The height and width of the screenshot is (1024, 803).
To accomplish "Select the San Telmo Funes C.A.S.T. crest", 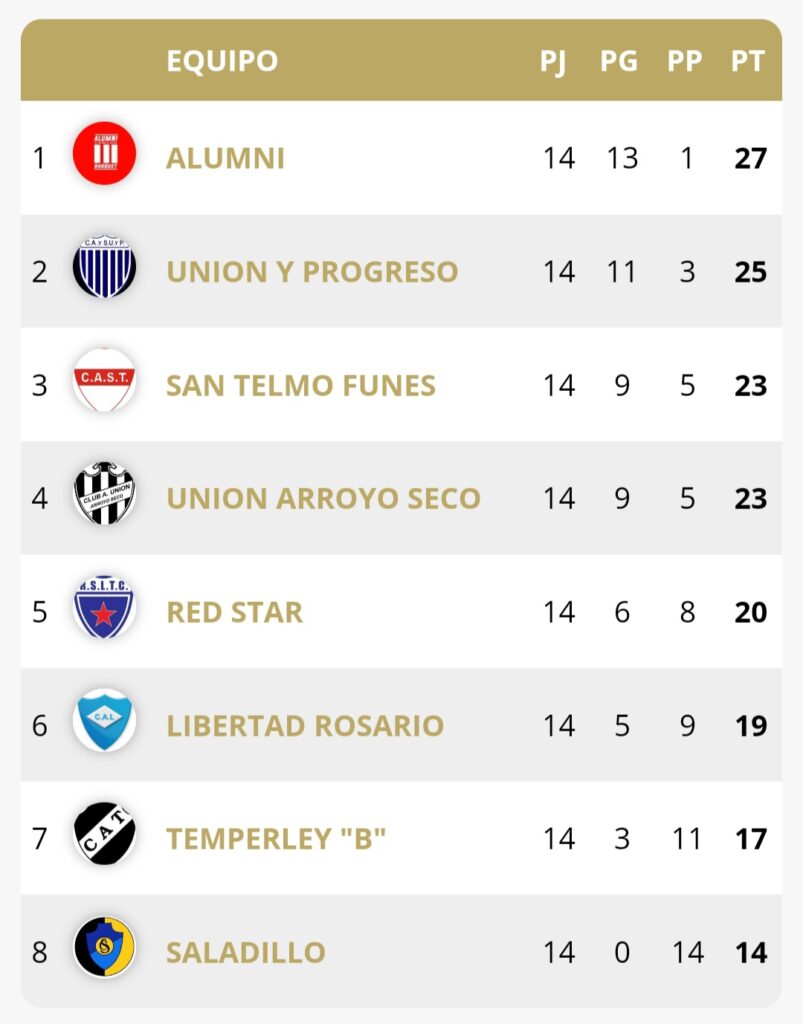I will [104, 380].
